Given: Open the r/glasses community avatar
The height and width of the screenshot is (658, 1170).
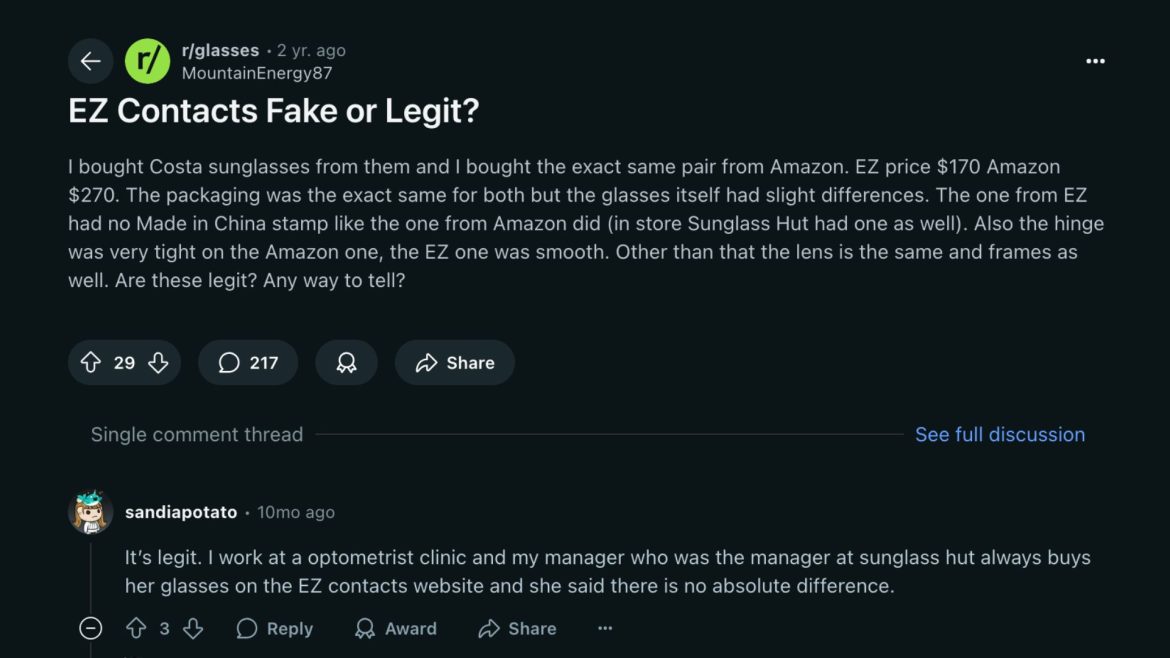Looking at the screenshot, I should (x=147, y=61).
